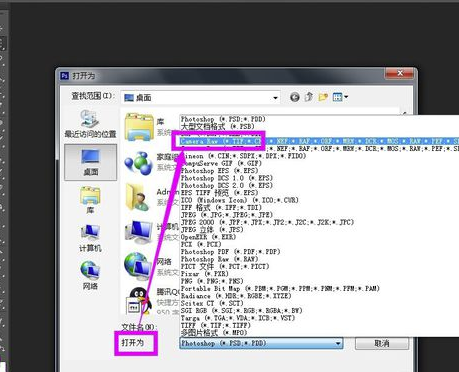Viewport: 459px width, 372px height.
Task: Open the format combo box showing Photoshop (*.PSD;*.PDD)
Action: 261,343
